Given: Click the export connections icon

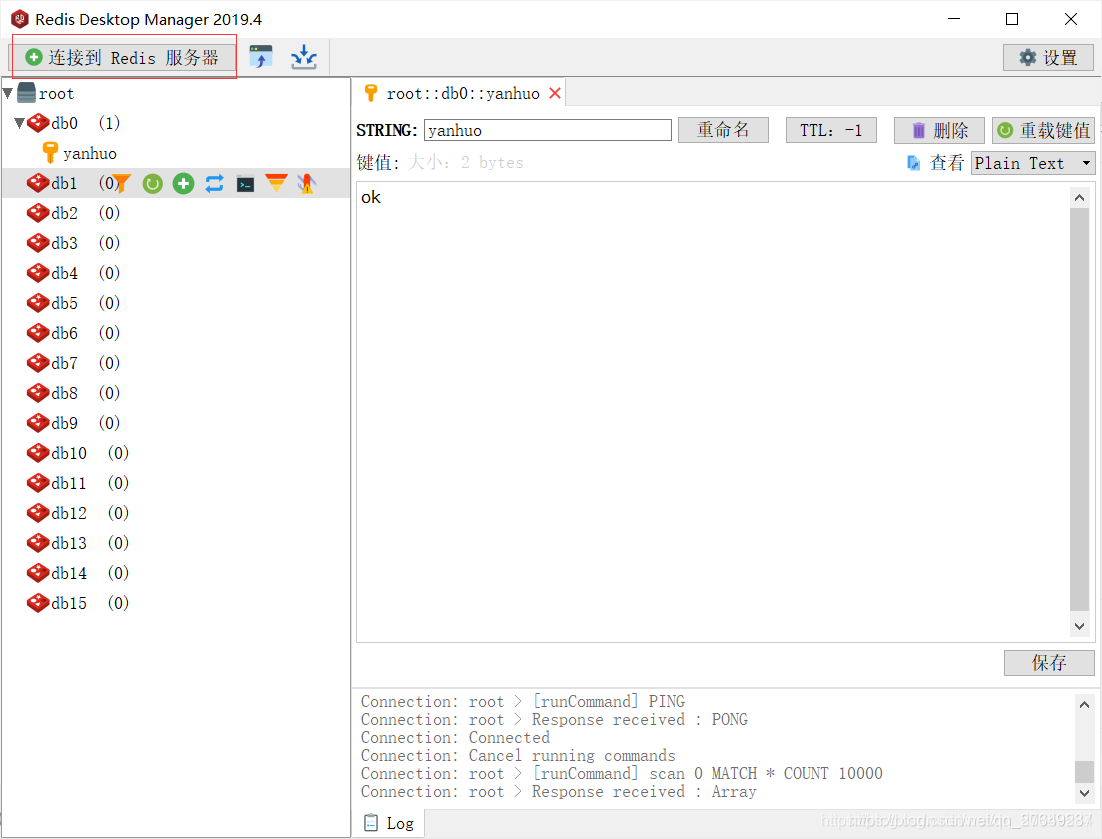Looking at the screenshot, I should pos(304,57).
